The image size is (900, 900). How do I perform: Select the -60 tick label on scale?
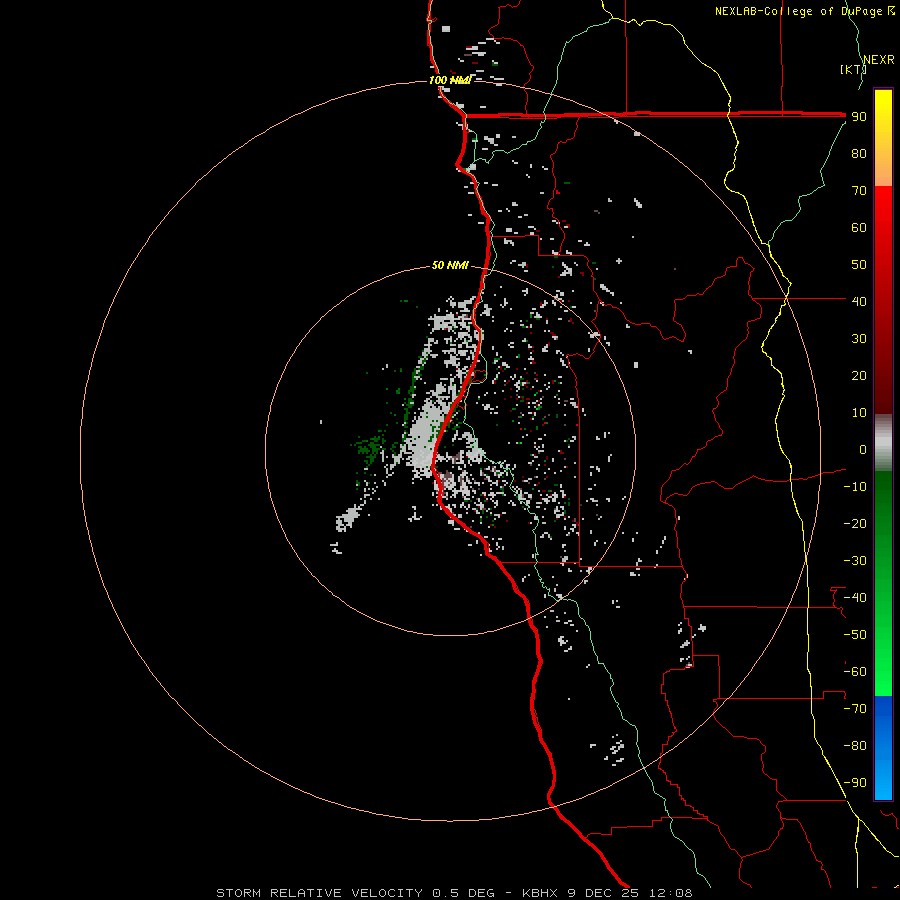coord(855,672)
